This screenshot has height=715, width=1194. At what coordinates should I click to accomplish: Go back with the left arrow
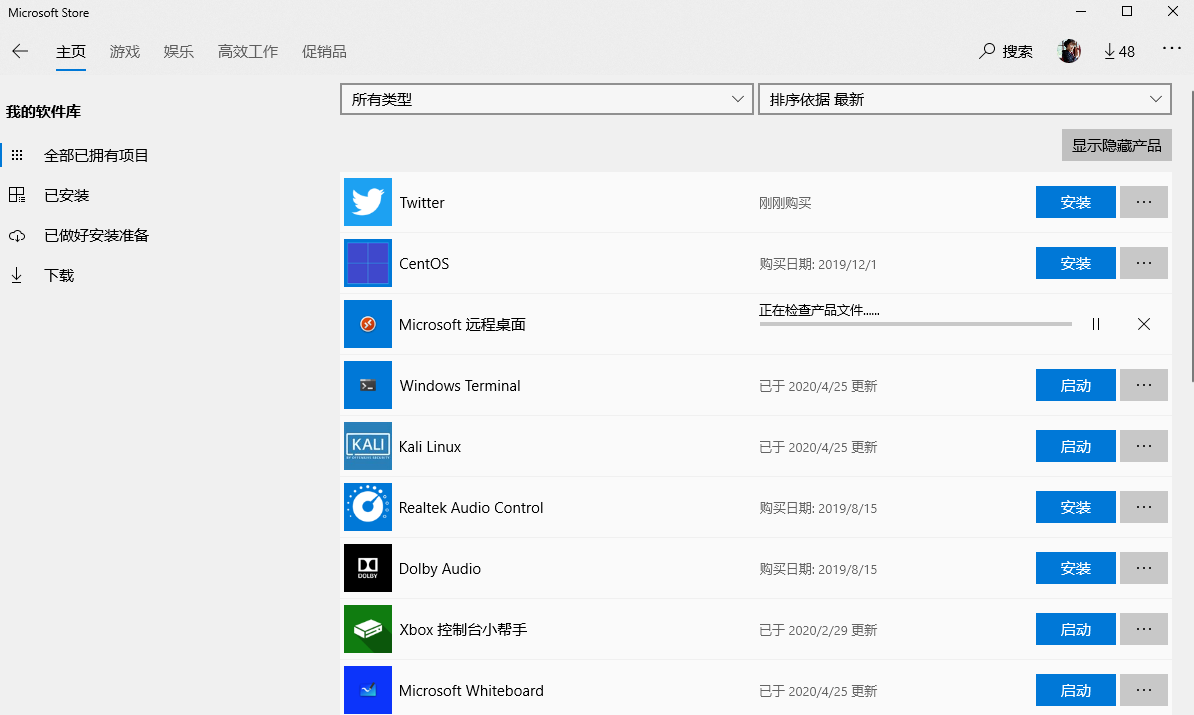[21, 51]
